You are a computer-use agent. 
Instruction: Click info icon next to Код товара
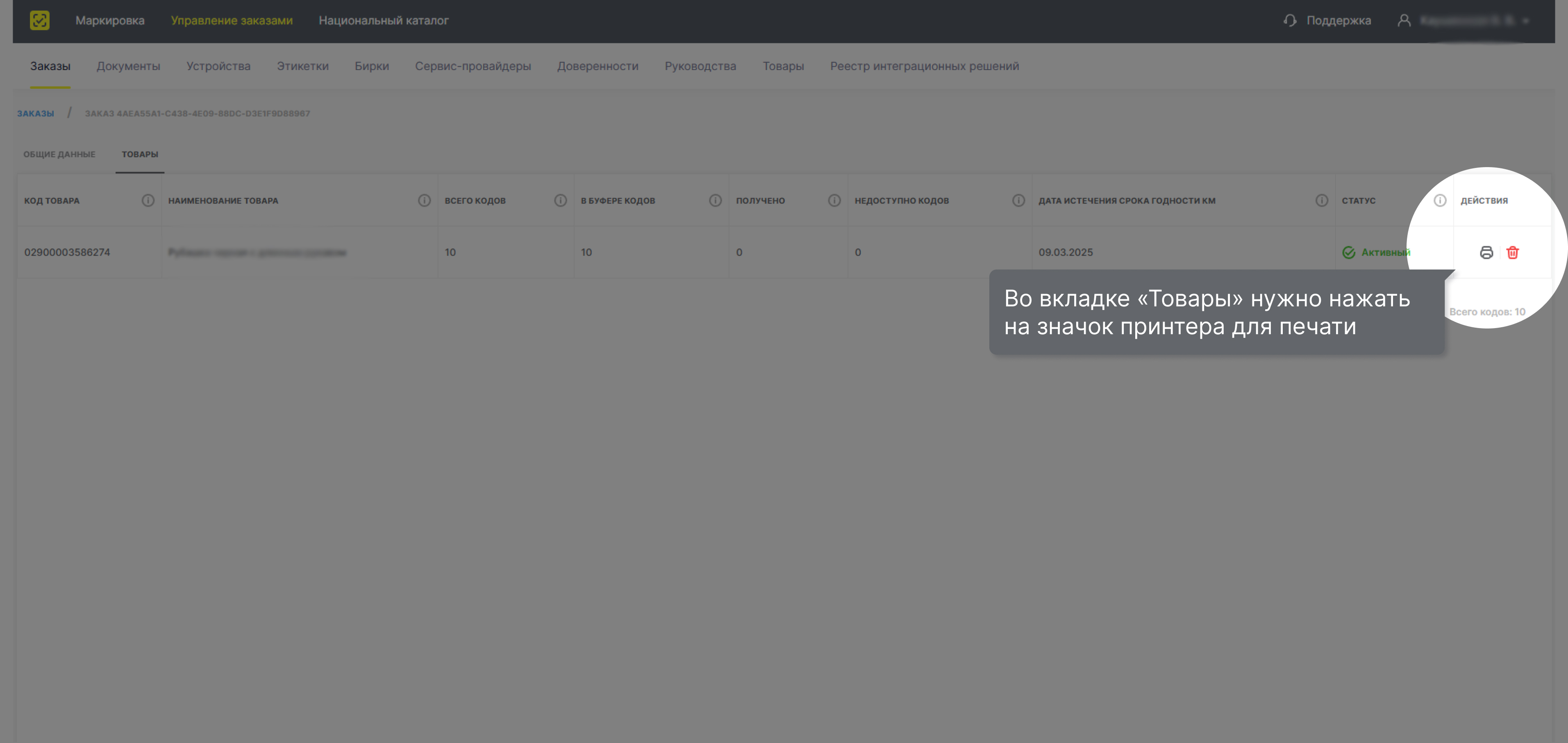click(148, 200)
